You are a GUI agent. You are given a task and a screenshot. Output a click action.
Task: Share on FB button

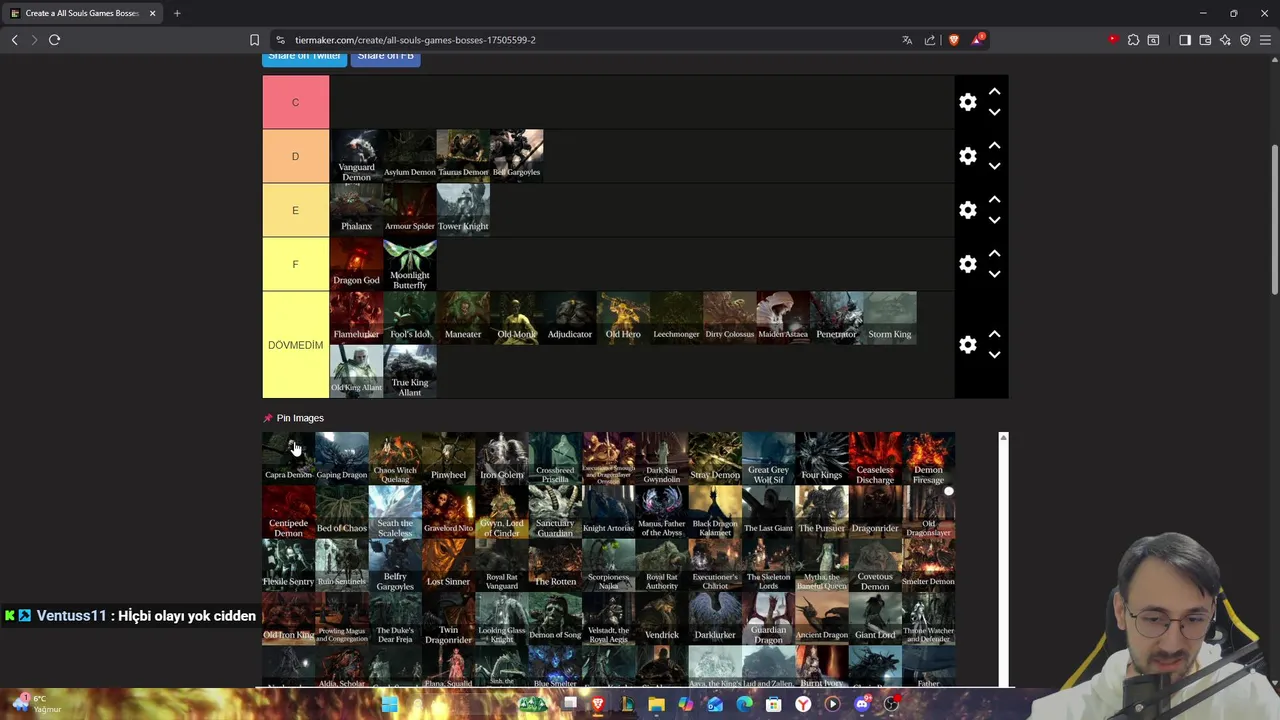(385, 57)
